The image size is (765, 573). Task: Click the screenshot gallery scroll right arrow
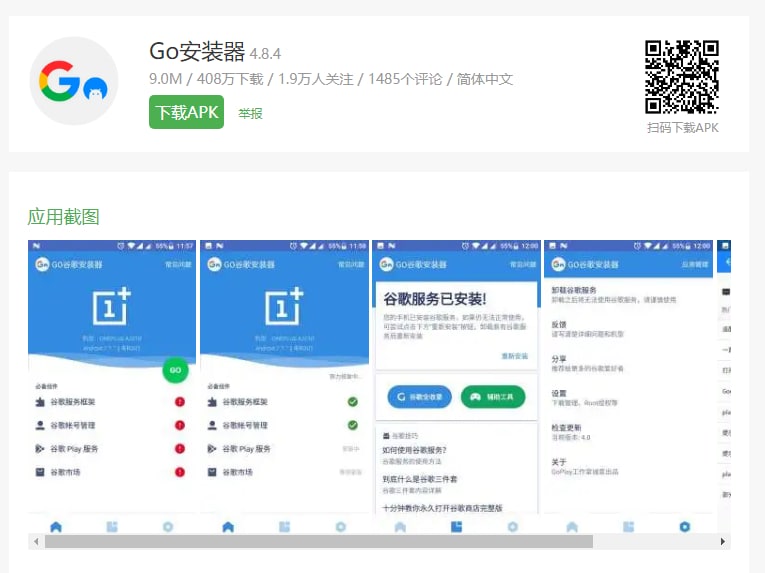723,541
